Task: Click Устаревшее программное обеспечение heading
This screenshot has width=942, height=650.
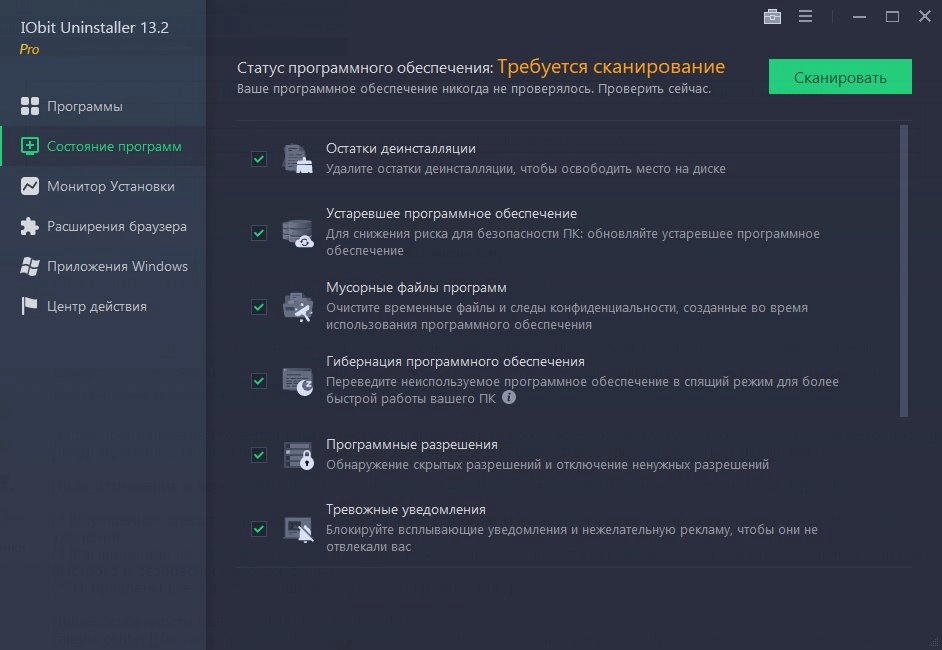Action: [x=451, y=213]
